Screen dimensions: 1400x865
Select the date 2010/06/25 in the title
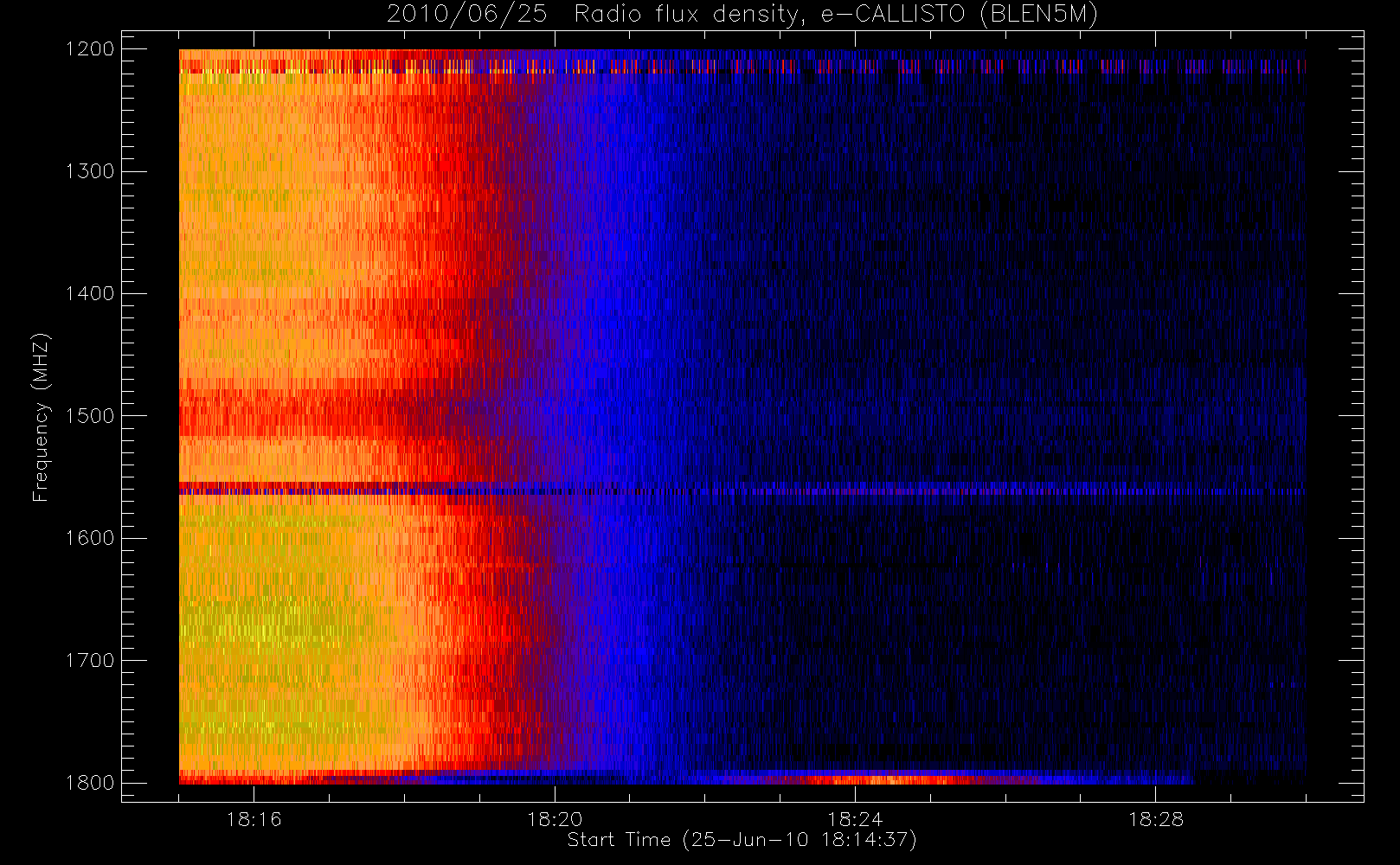[x=466, y=15]
